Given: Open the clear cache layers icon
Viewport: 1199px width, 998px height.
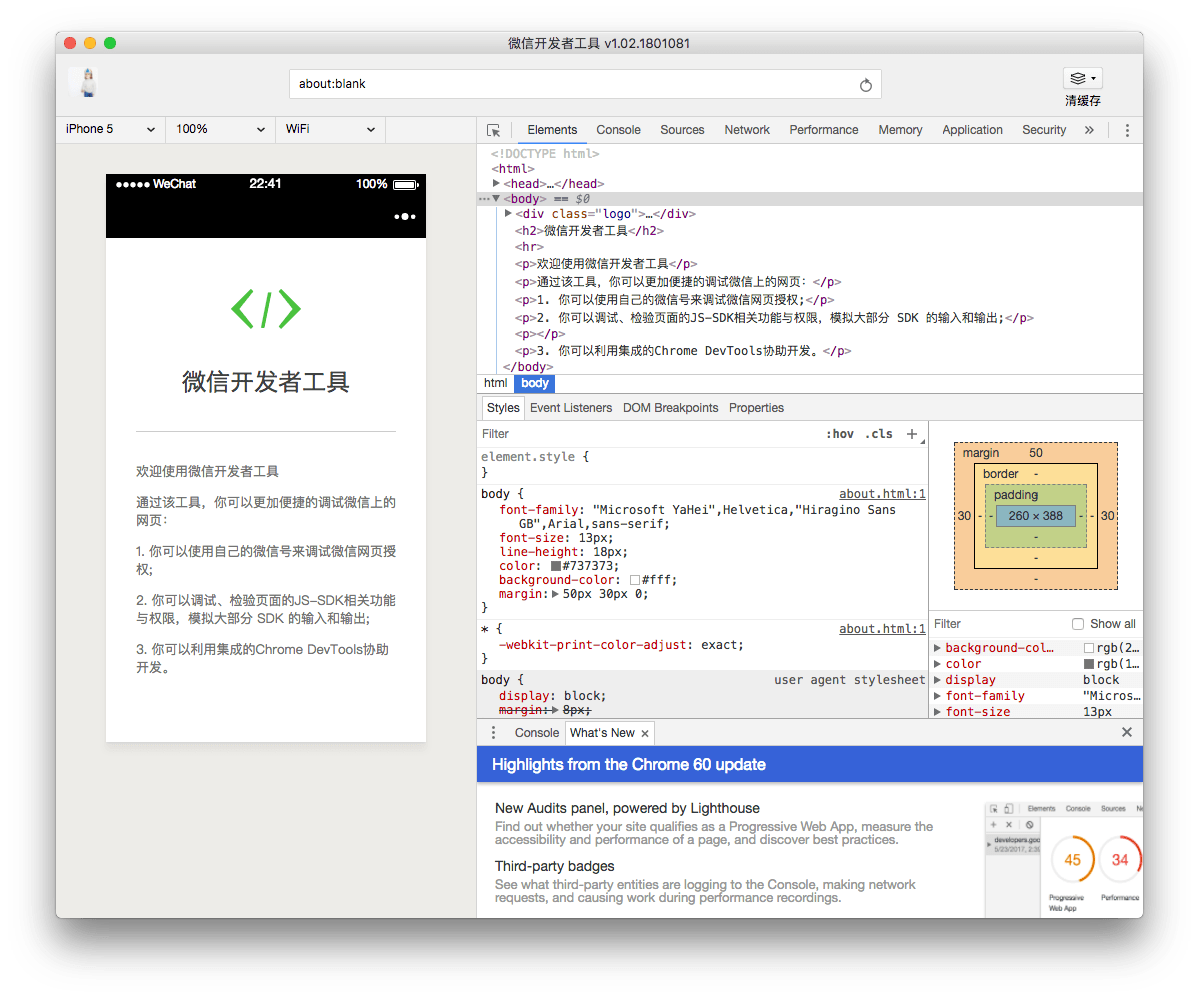Looking at the screenshot, I should [1082, 78].
